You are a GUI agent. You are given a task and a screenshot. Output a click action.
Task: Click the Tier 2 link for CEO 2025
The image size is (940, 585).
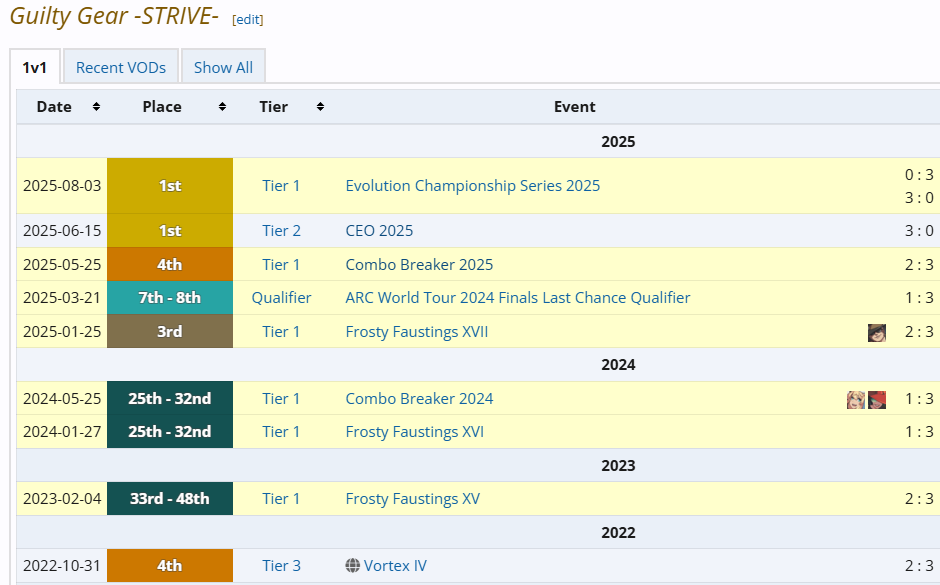281,231
